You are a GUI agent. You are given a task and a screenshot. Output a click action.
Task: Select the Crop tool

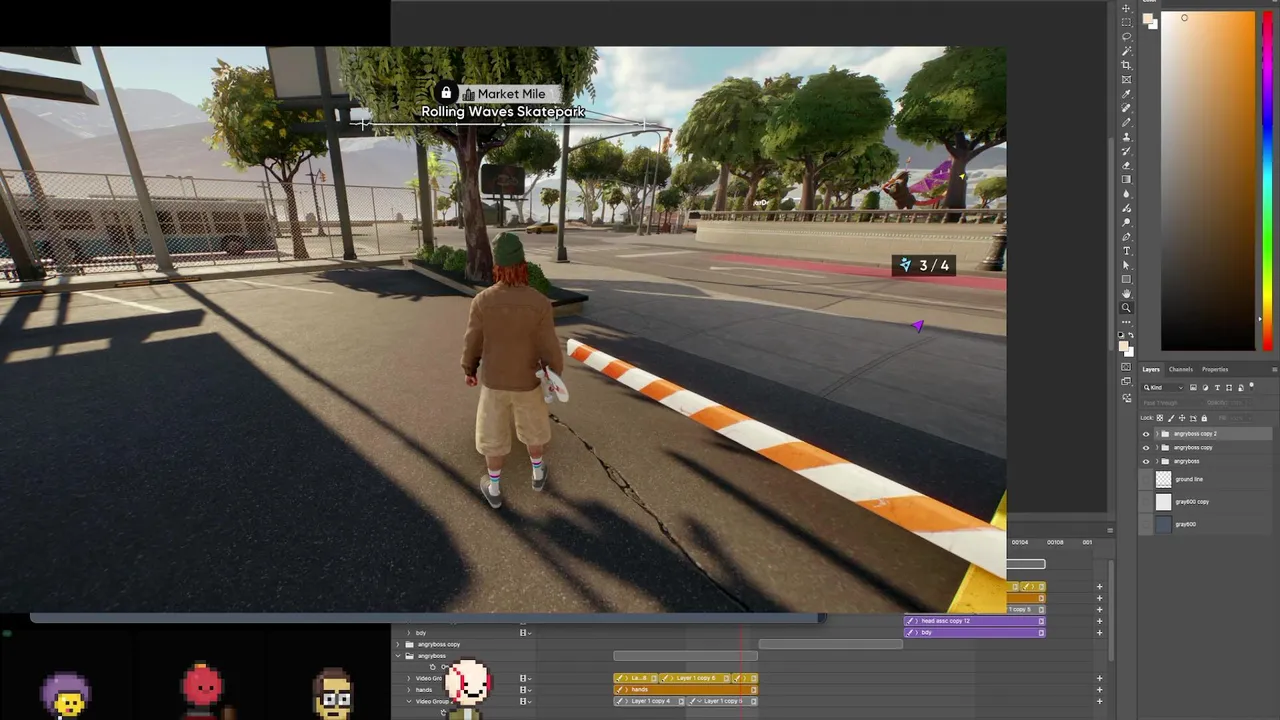click(1127, 65)
